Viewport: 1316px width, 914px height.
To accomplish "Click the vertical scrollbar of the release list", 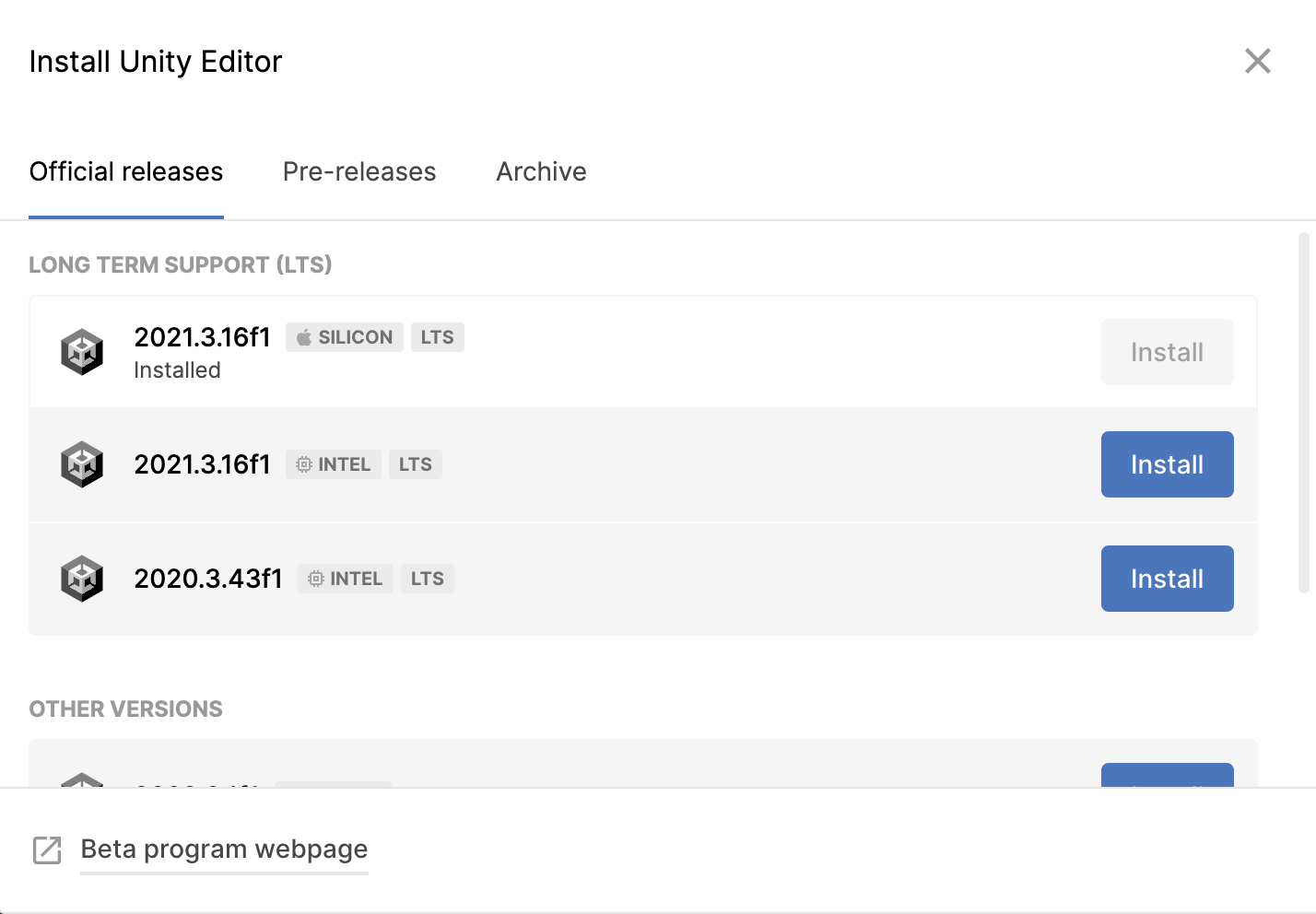I will pyautogui.click(x=1303, y=415).
